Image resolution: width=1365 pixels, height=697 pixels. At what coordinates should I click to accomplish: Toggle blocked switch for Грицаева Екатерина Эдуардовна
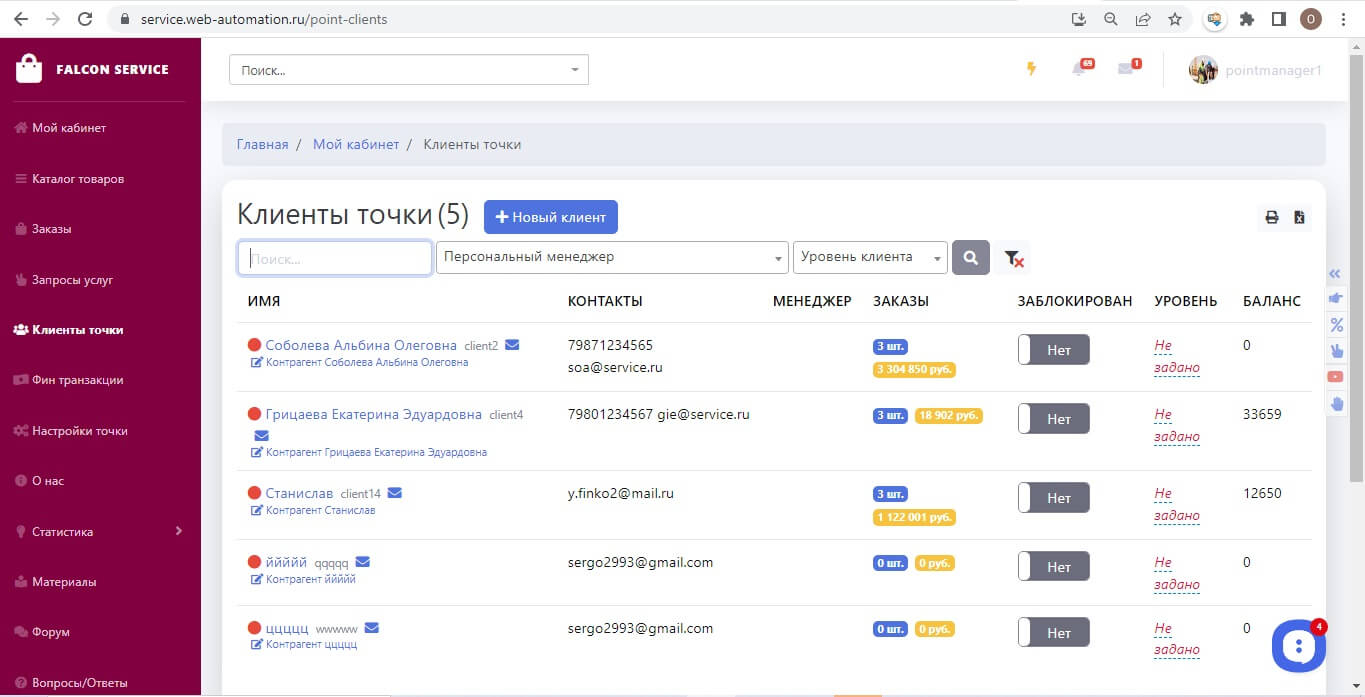coord(1053,419)
